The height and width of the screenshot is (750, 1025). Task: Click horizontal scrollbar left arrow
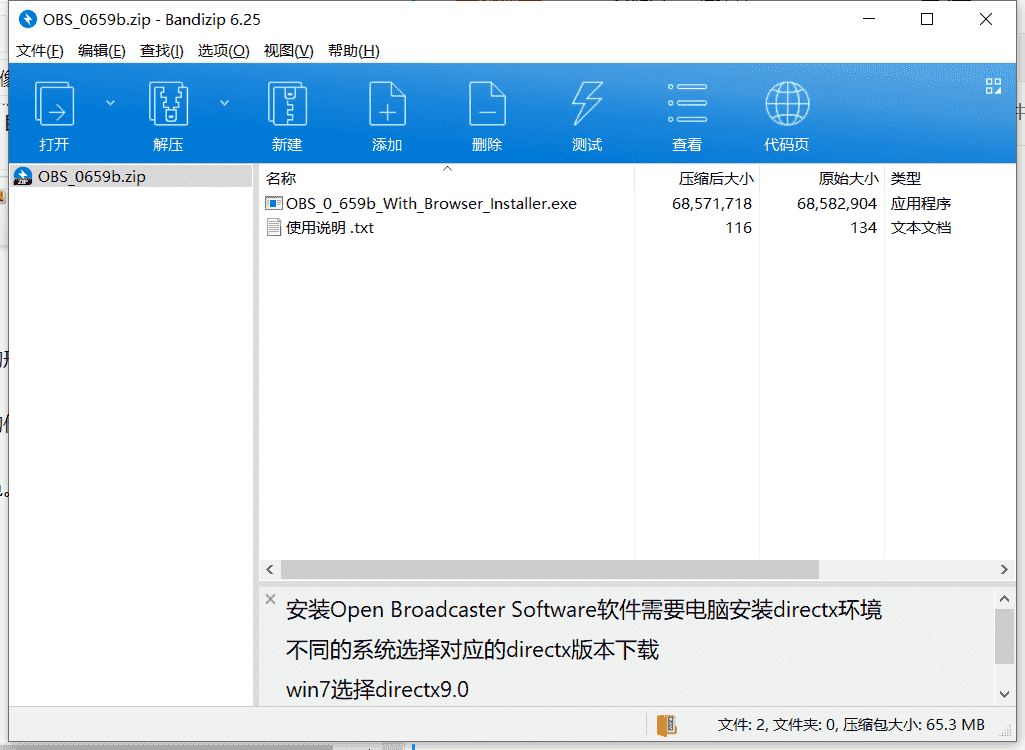pos(270,570)
